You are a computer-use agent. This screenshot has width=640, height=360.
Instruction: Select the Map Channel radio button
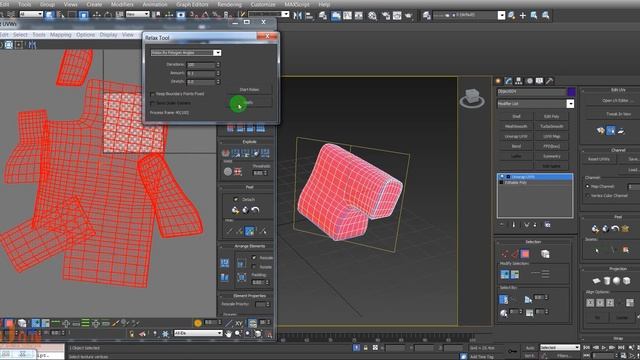tap(588, 186)
